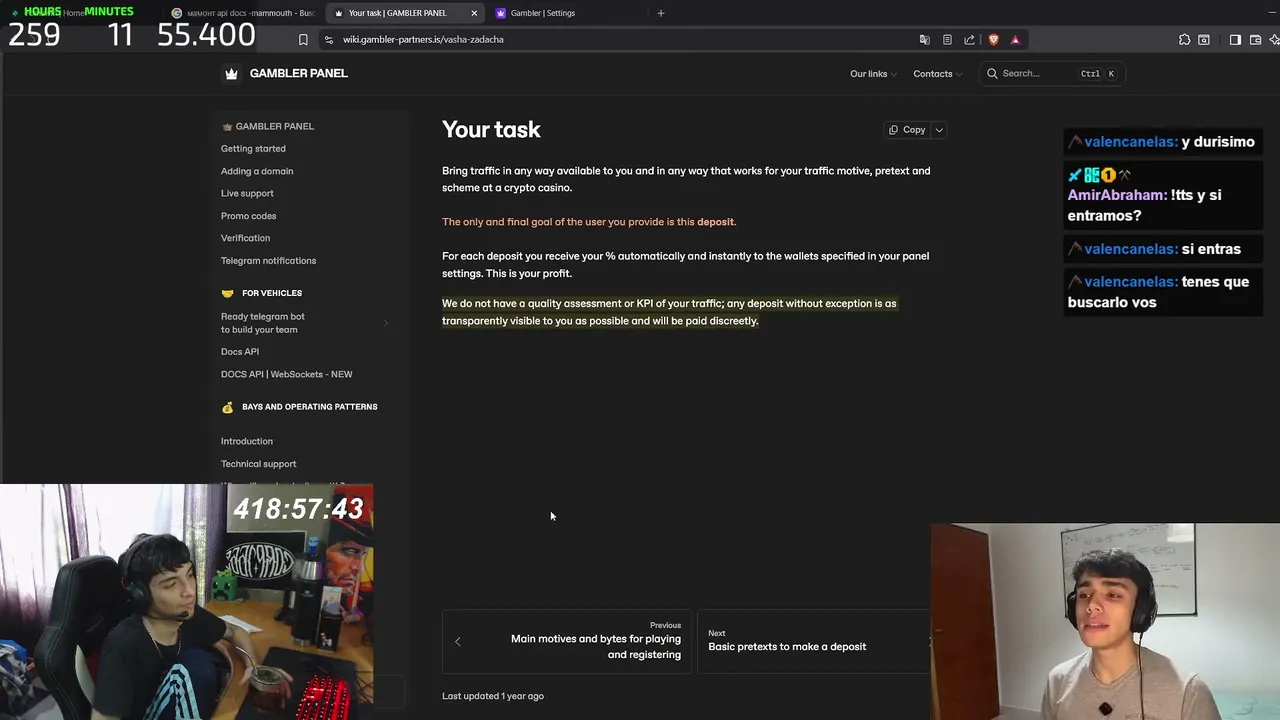Screen dimensions: 1280x720
Task: Close the 'Your task | GAMBLER PANEL' tab
Action: pos(474,13)
